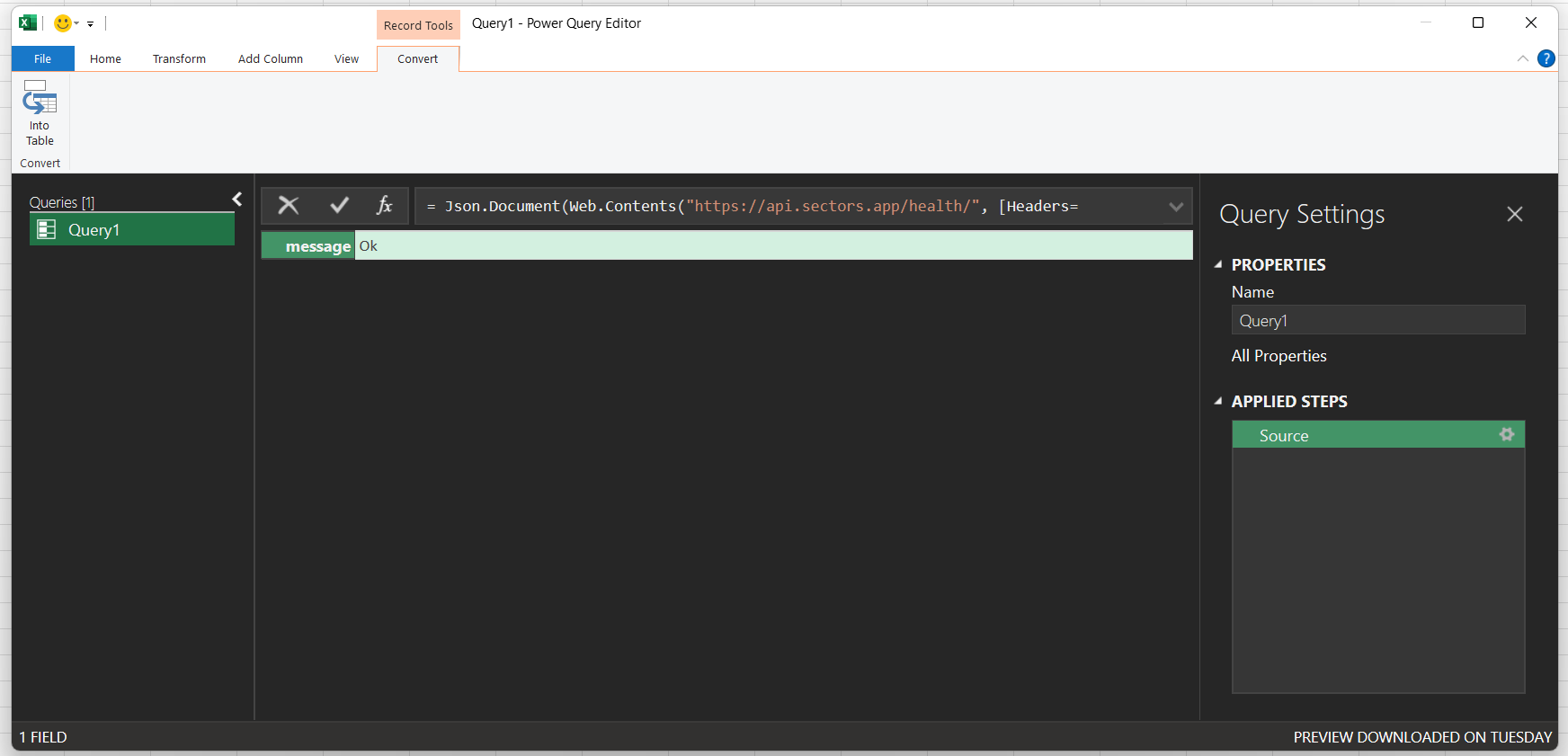Open the quick access toolbar customize dropdown

pyautogui.click(x=91, y=24)
